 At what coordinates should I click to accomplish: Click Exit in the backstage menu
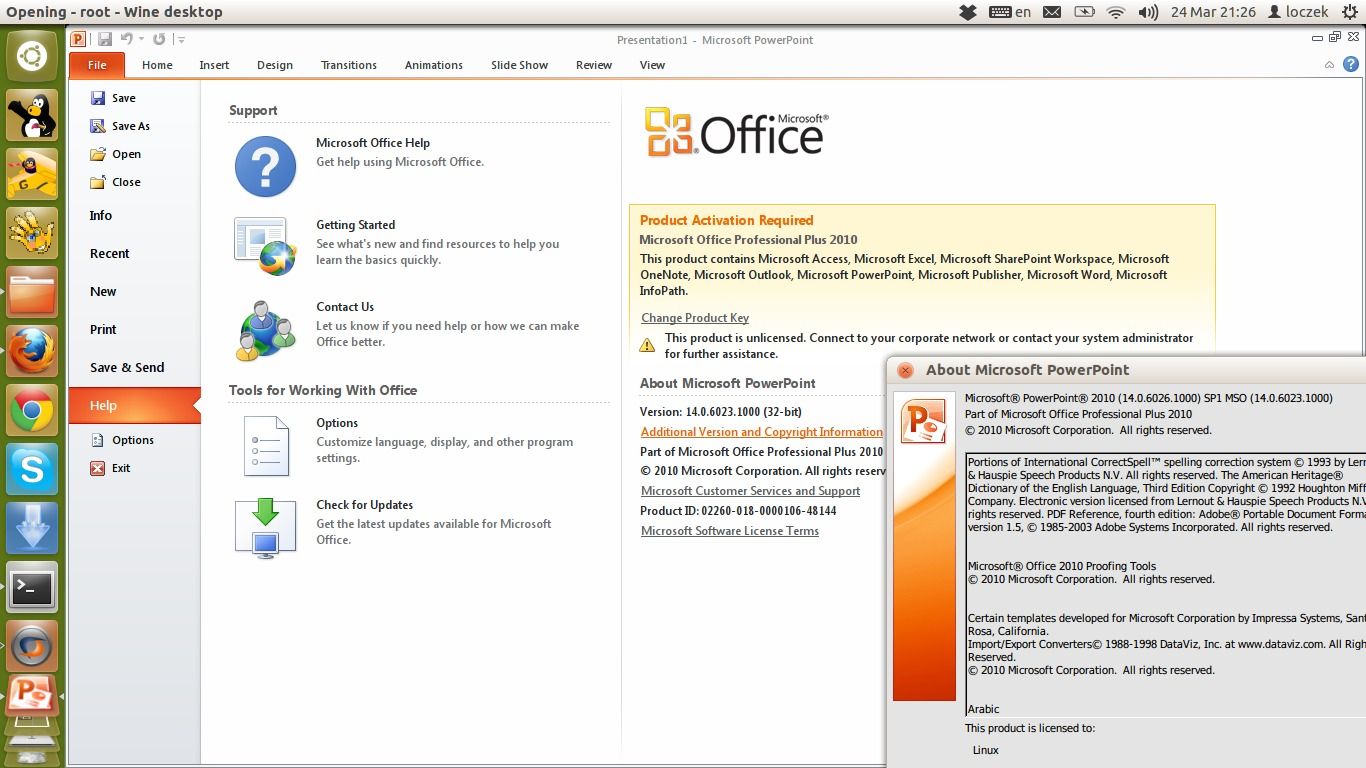pos(111,468)
